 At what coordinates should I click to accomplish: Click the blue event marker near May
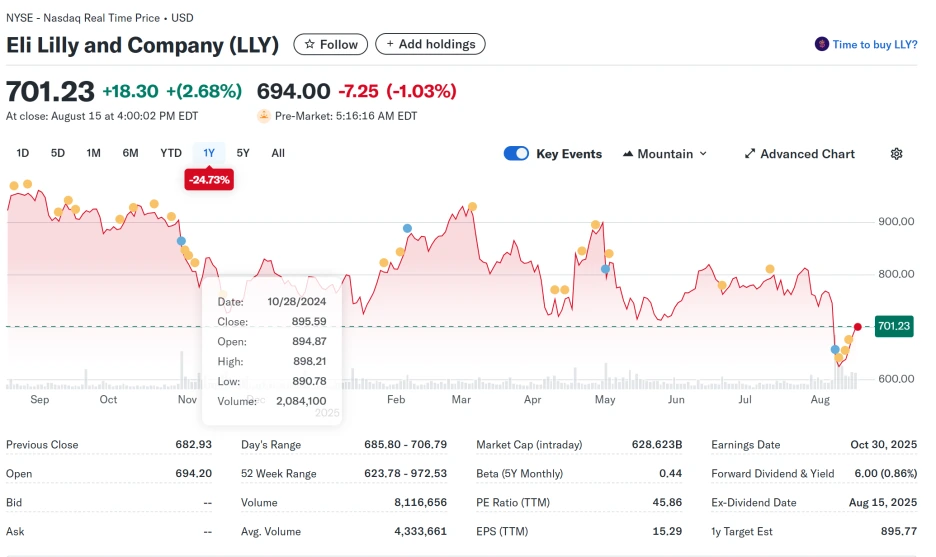605,269
